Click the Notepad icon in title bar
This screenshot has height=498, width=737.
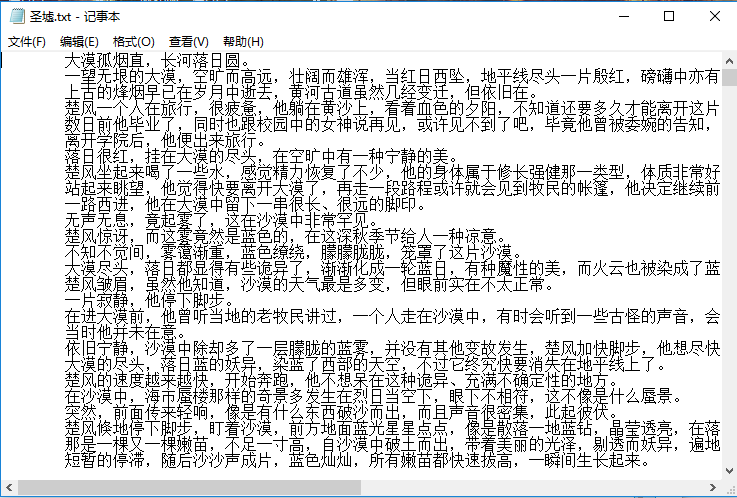[x=17, y=16]
